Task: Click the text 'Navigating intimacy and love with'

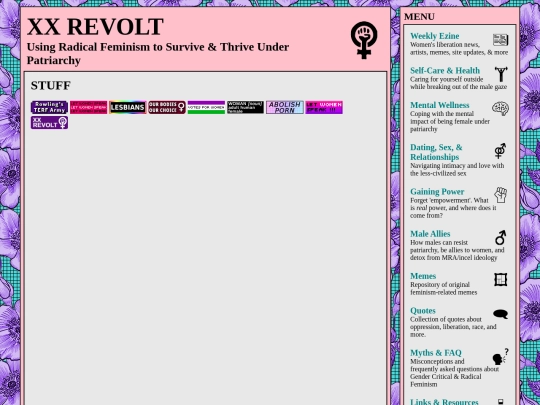Action: (x=457, y=166)
